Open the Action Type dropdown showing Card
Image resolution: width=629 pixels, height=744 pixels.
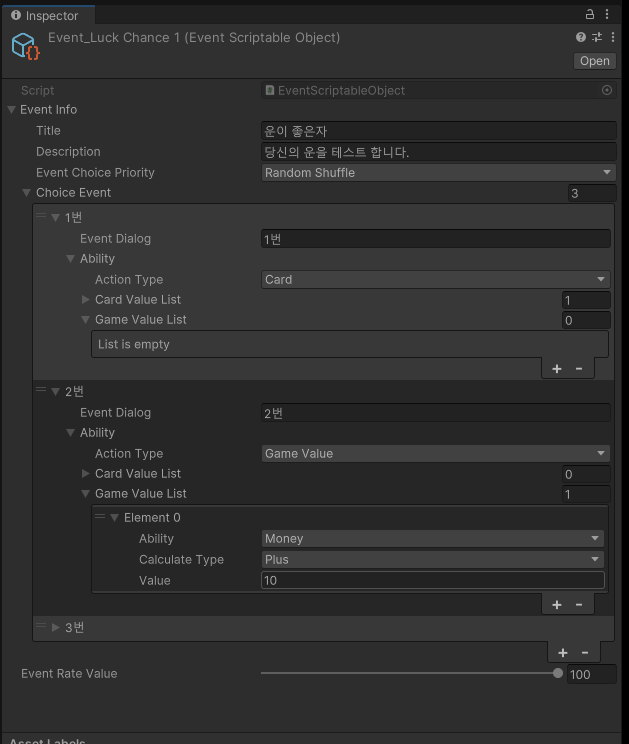(x=435, y=279)
